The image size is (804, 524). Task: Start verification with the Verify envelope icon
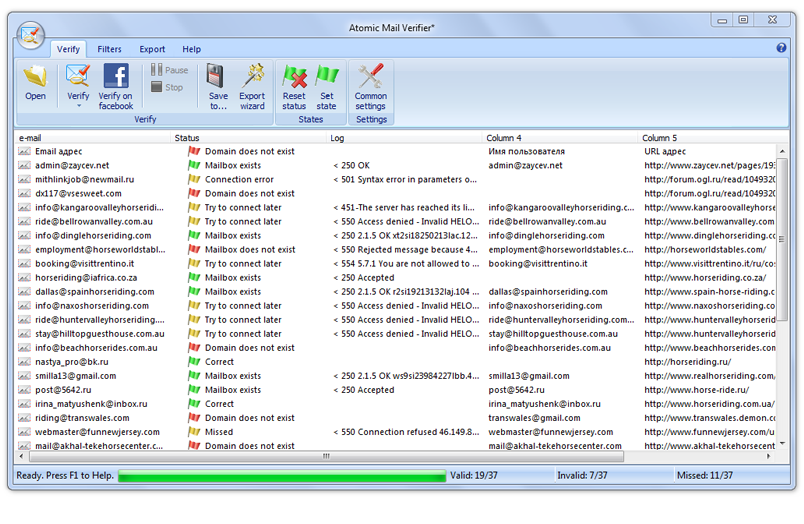(x=78, y=76)
